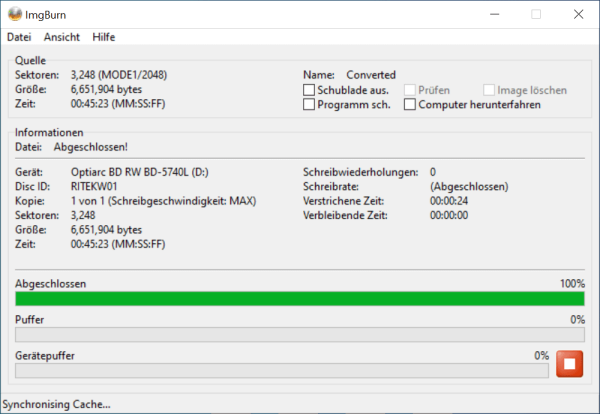
Task: Click the green Abgeschlossen progress bar
Action: tap(300, 299)
